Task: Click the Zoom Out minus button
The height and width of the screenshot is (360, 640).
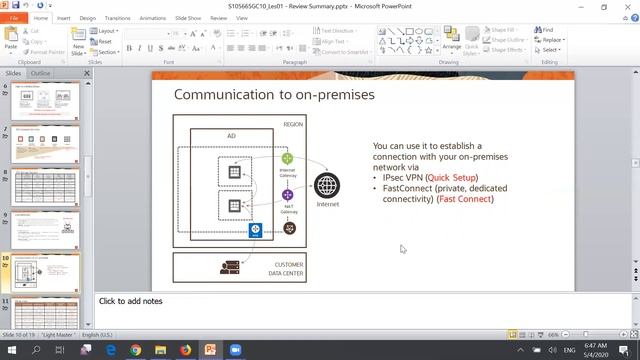Action: pyautogui.click(x=566, y=334)
